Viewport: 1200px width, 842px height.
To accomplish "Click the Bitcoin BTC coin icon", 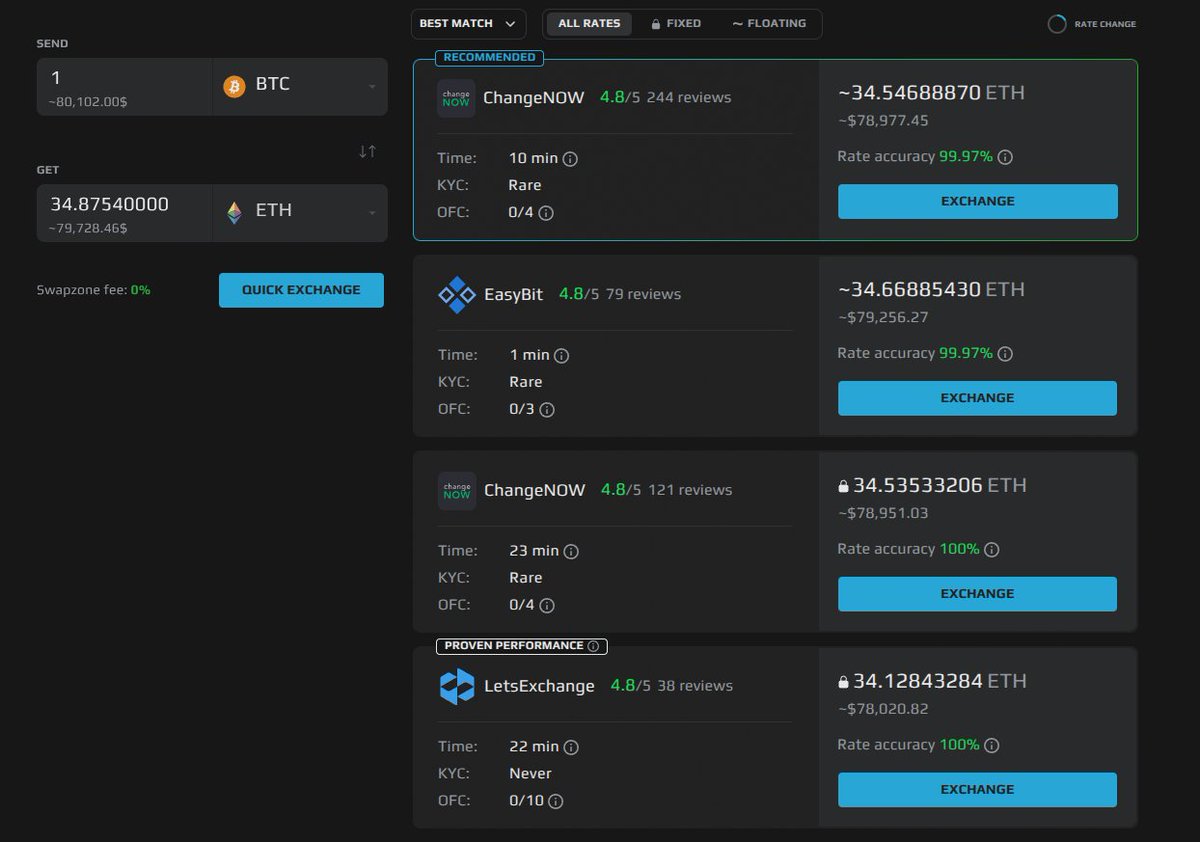I will click(x=234, y=86).
